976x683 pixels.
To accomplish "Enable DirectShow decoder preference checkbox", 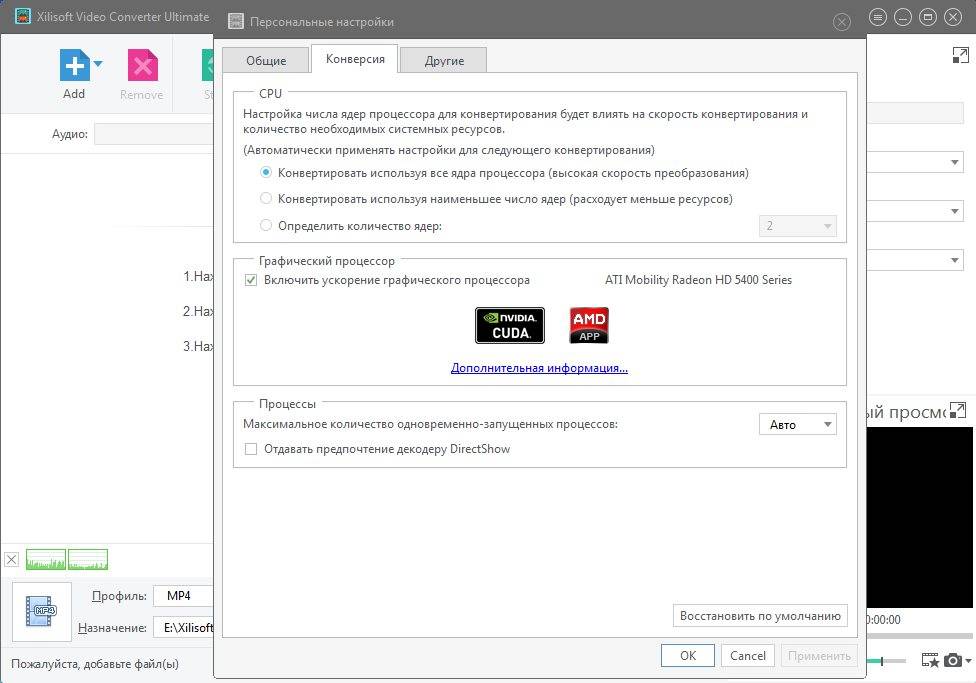I will pyautogui.click(x=251, y=449).
